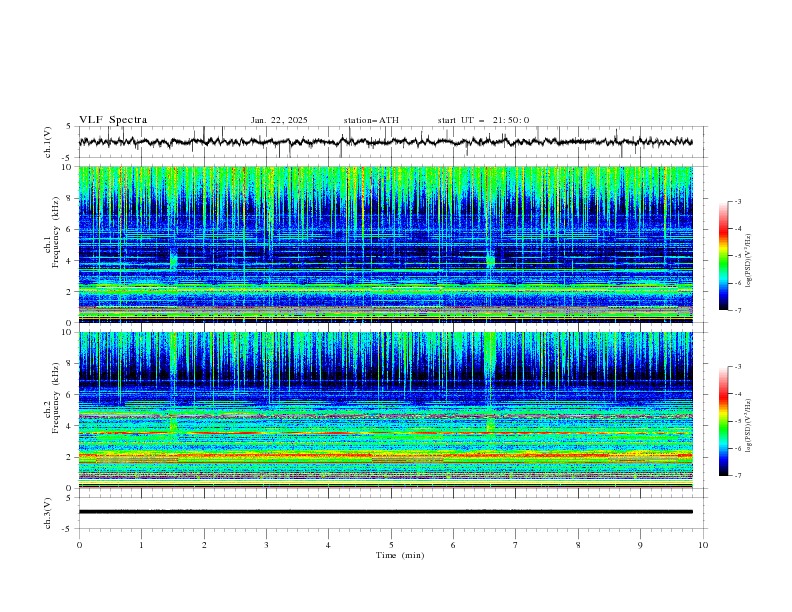The height and width of the screenshot is (612, 792).
Task: Click the "station=ATH" header label
Action: [371, 120]
